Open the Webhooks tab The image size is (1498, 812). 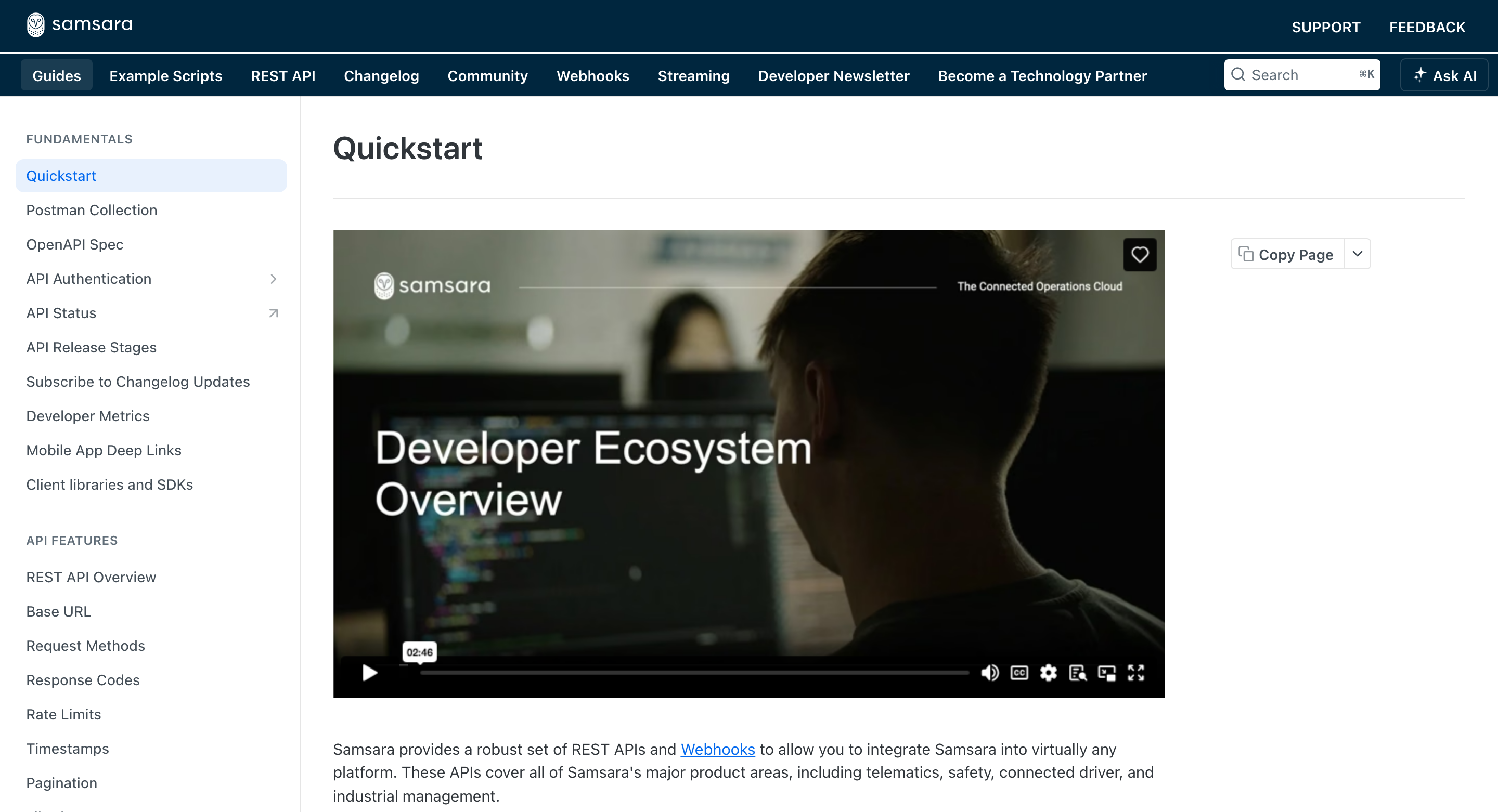pyautogui.click(x=593, y=75)
